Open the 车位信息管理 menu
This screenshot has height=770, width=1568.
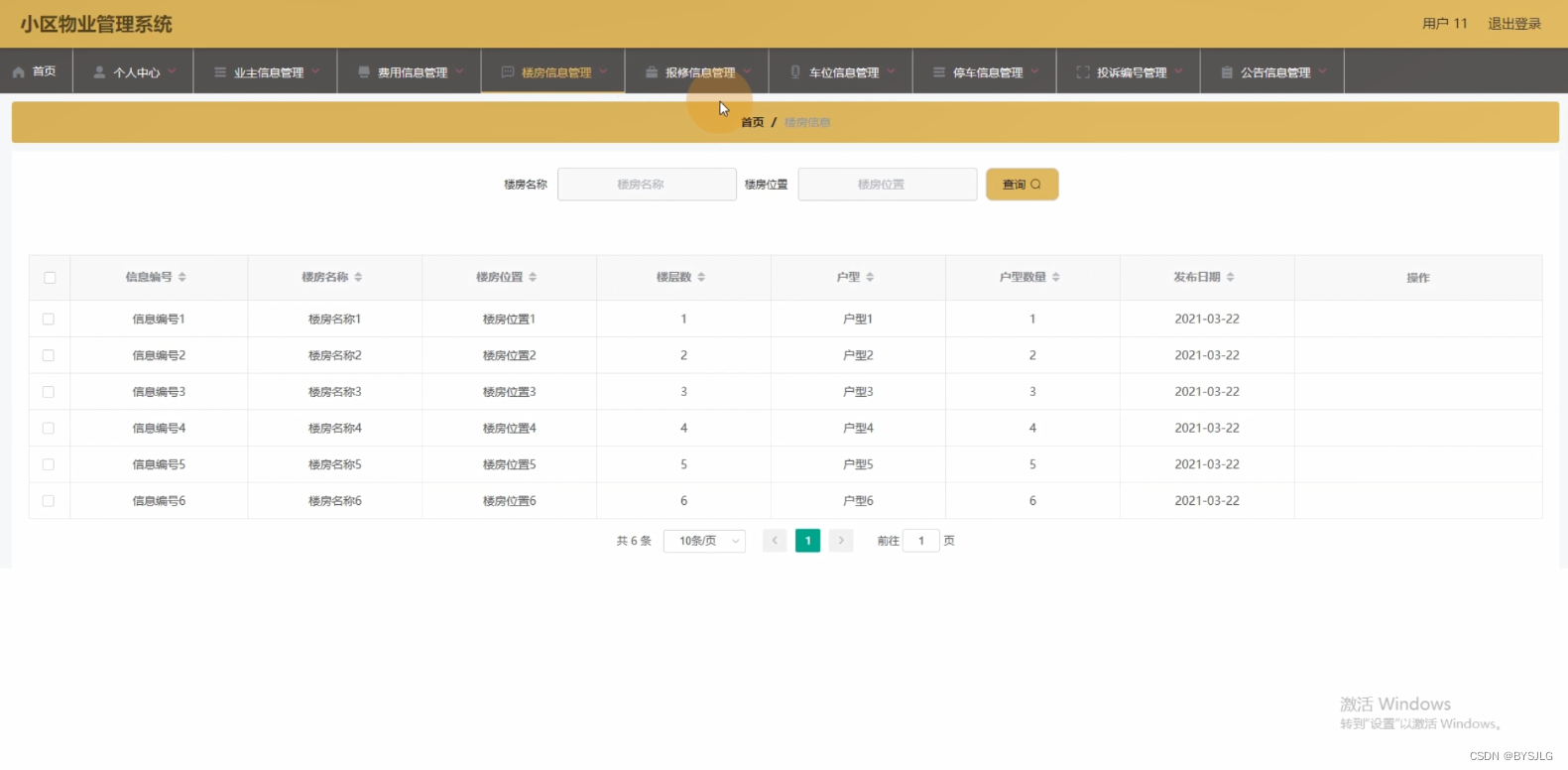click(841, 71)
